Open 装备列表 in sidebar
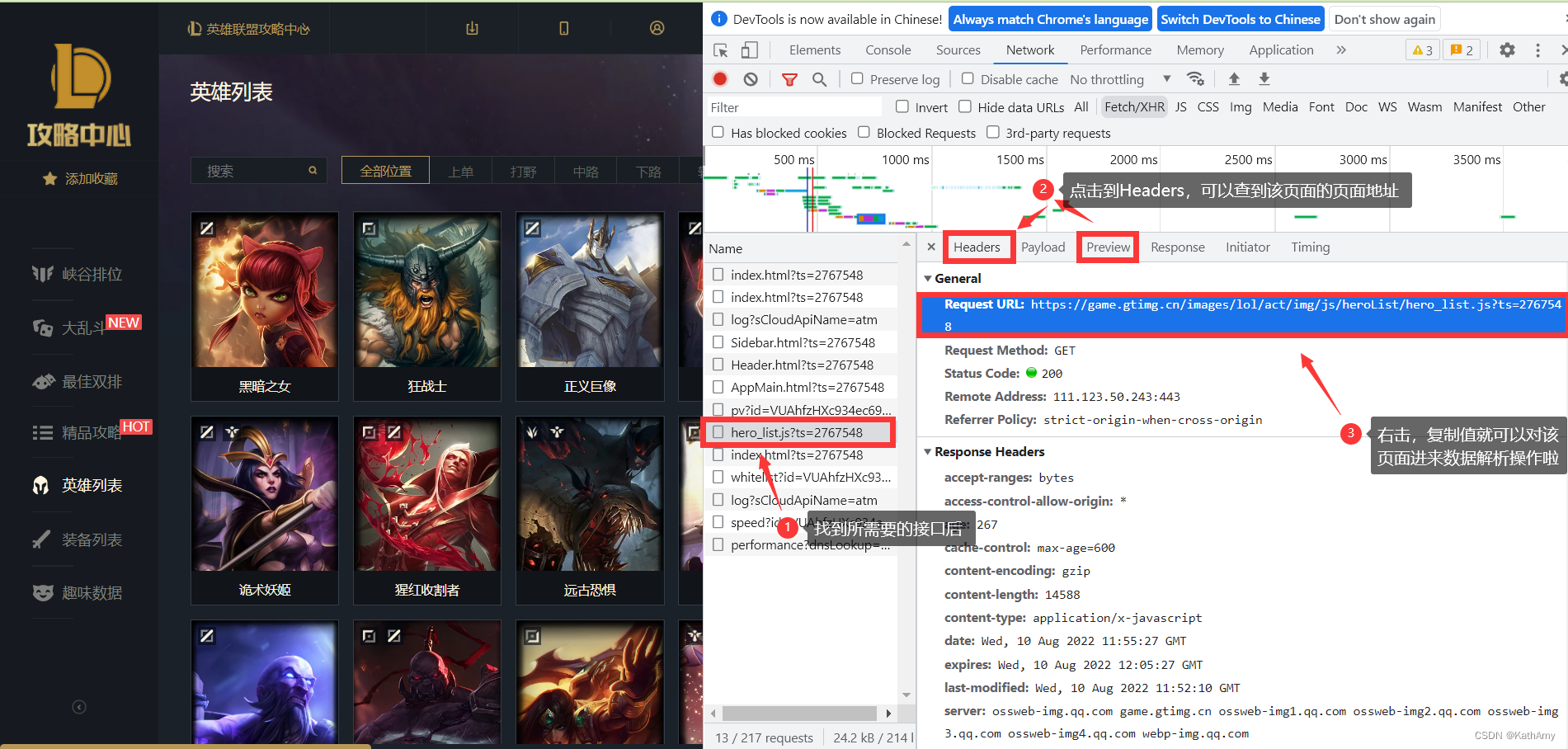 [78, 539]
